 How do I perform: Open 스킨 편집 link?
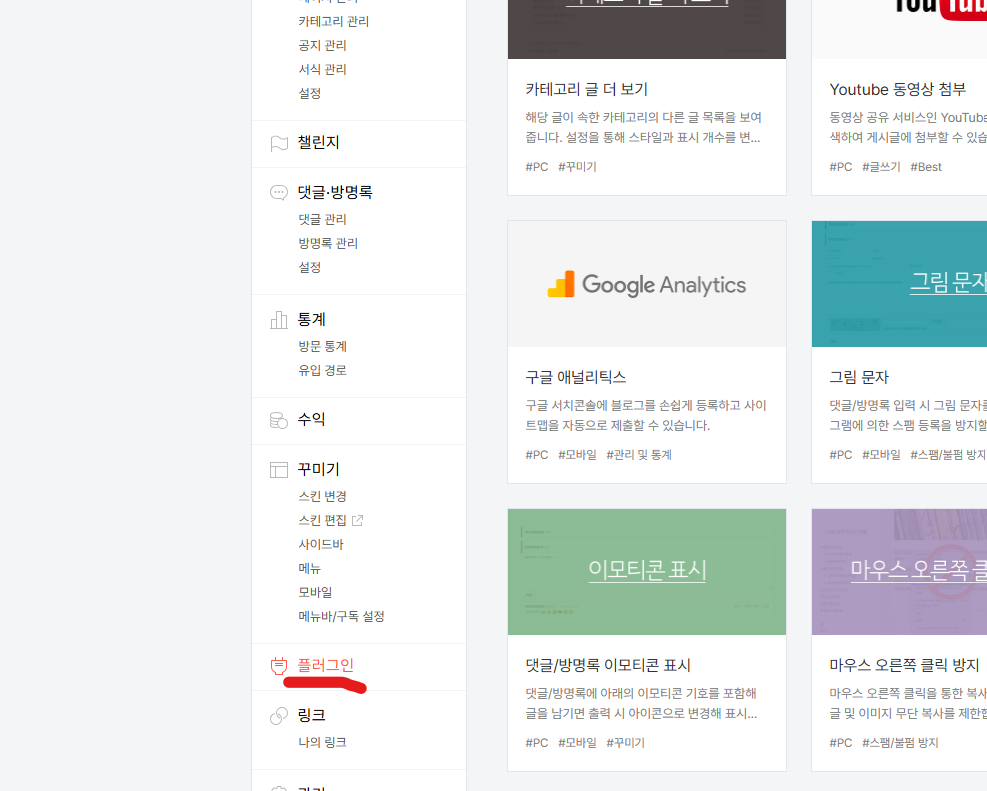pos(322,520)
